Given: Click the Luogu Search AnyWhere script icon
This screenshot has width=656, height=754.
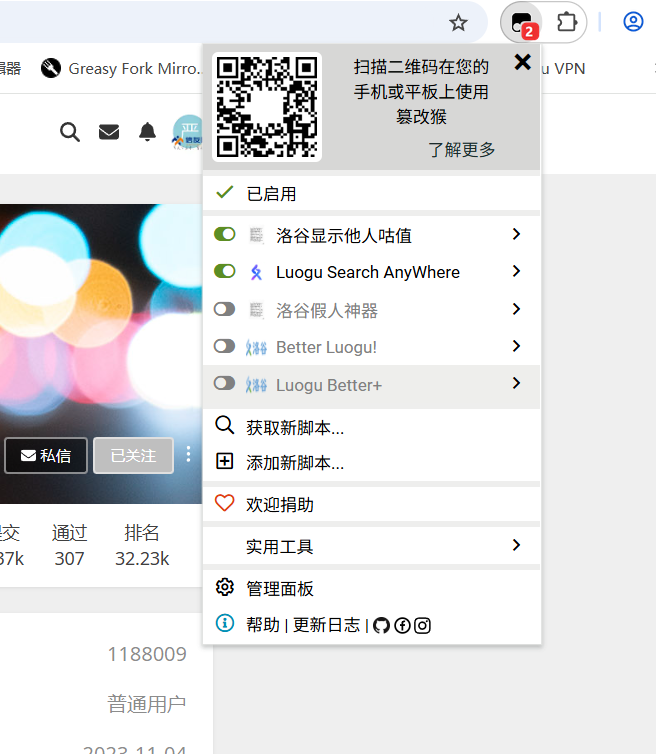Looking at the screenshot, I should (x=256, y=272).
